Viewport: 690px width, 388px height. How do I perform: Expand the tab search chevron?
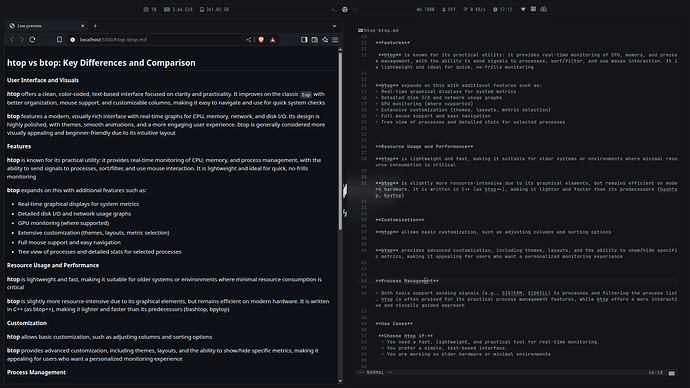[x=334, y=26]
